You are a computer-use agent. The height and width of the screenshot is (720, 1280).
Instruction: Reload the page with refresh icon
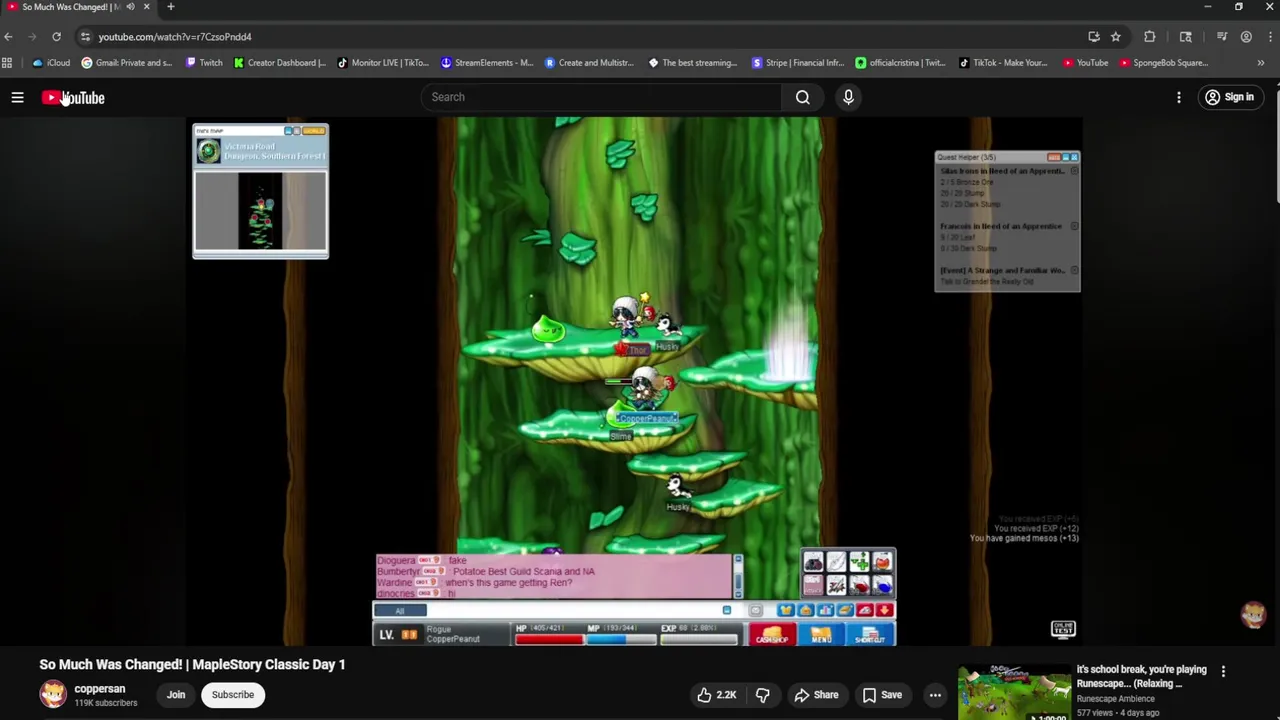point(56,37)
